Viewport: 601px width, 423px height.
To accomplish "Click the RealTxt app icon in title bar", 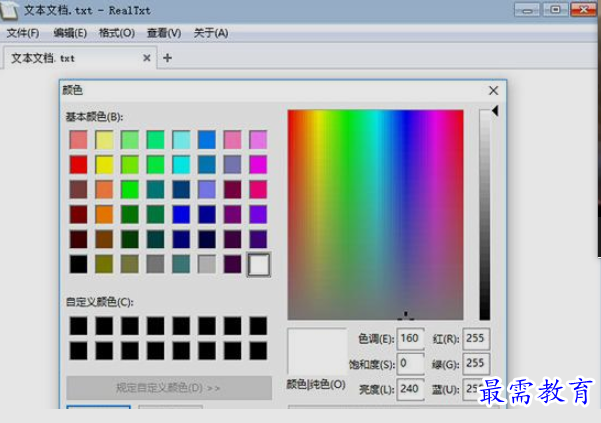I will (x=9, y=10).
